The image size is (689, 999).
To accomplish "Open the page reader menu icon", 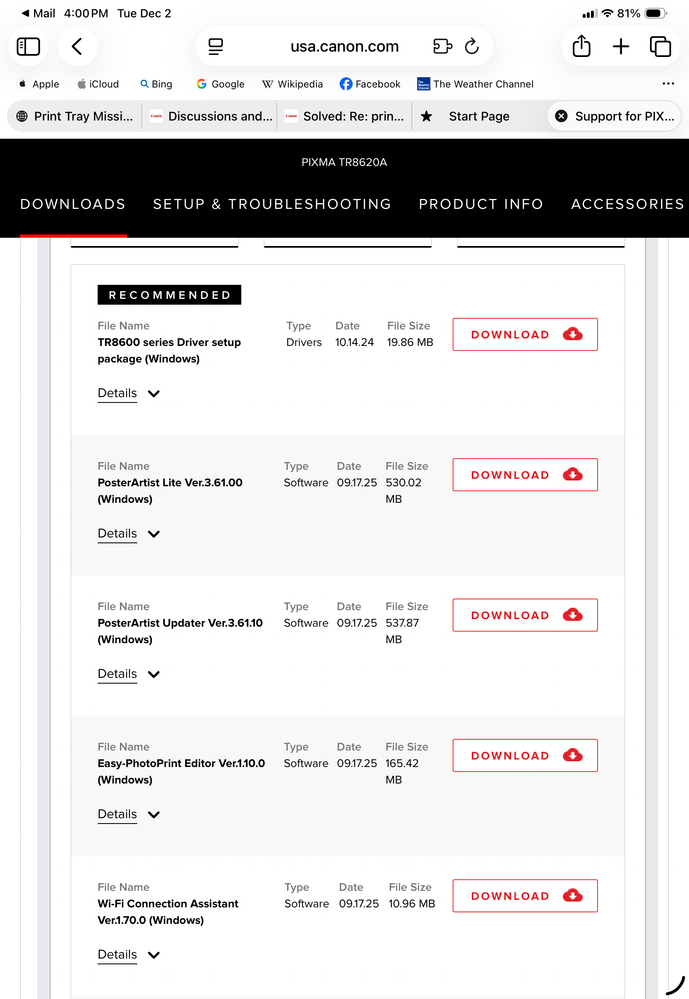I will coord(215,46).
